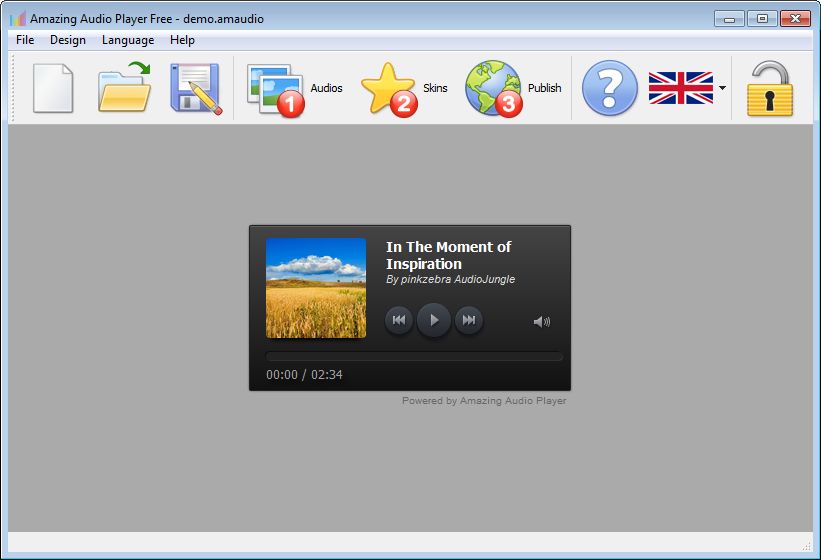
Task: Click the wheat field album art thumbnail
Action: point(316,288)
